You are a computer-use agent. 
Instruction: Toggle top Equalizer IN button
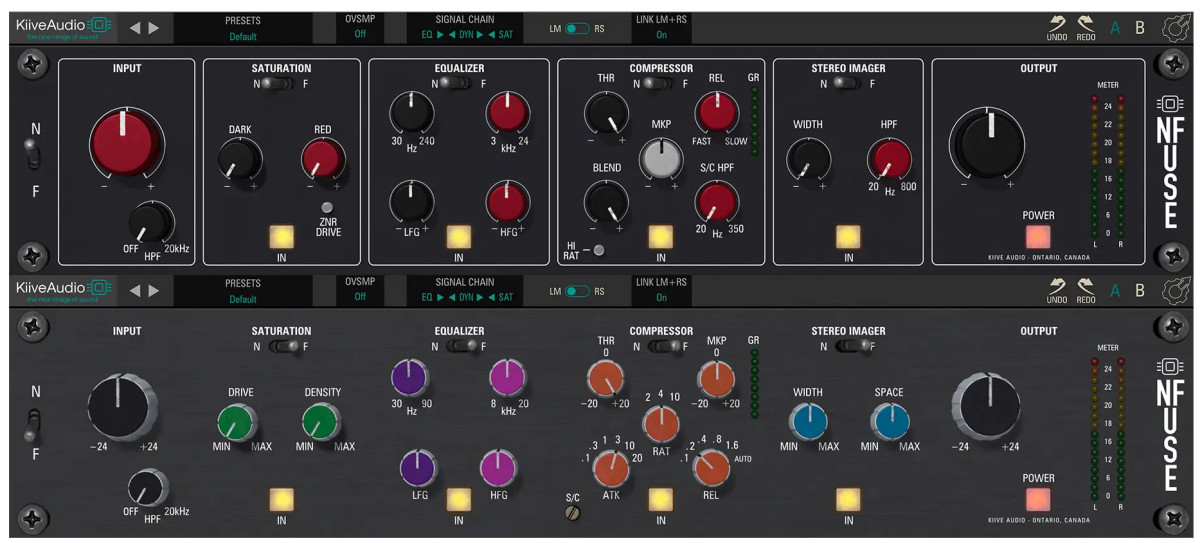(459, 236)
